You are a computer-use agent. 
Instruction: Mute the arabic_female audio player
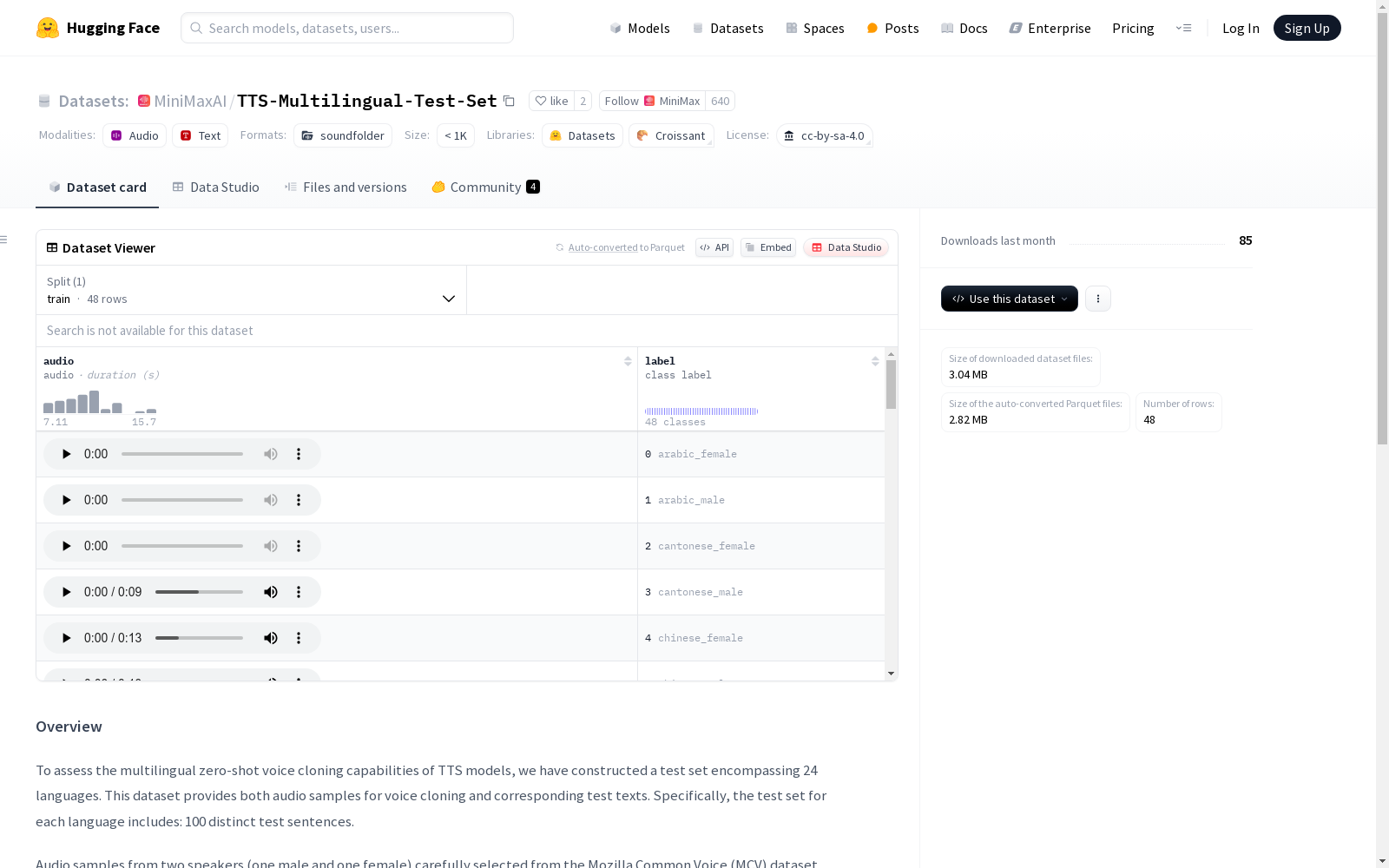271,454
